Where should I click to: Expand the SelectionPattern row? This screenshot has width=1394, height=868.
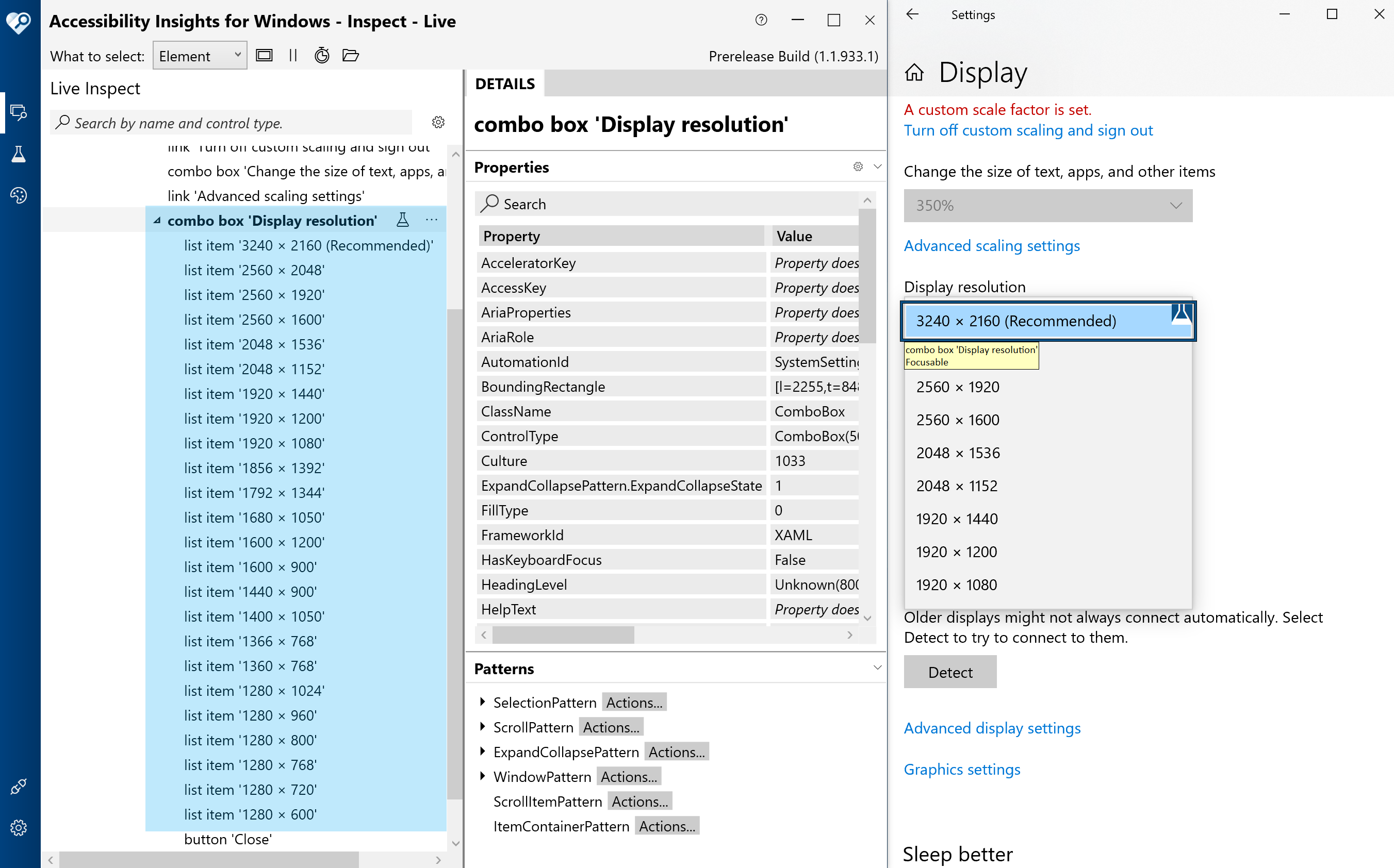click(x=483, y=702)
